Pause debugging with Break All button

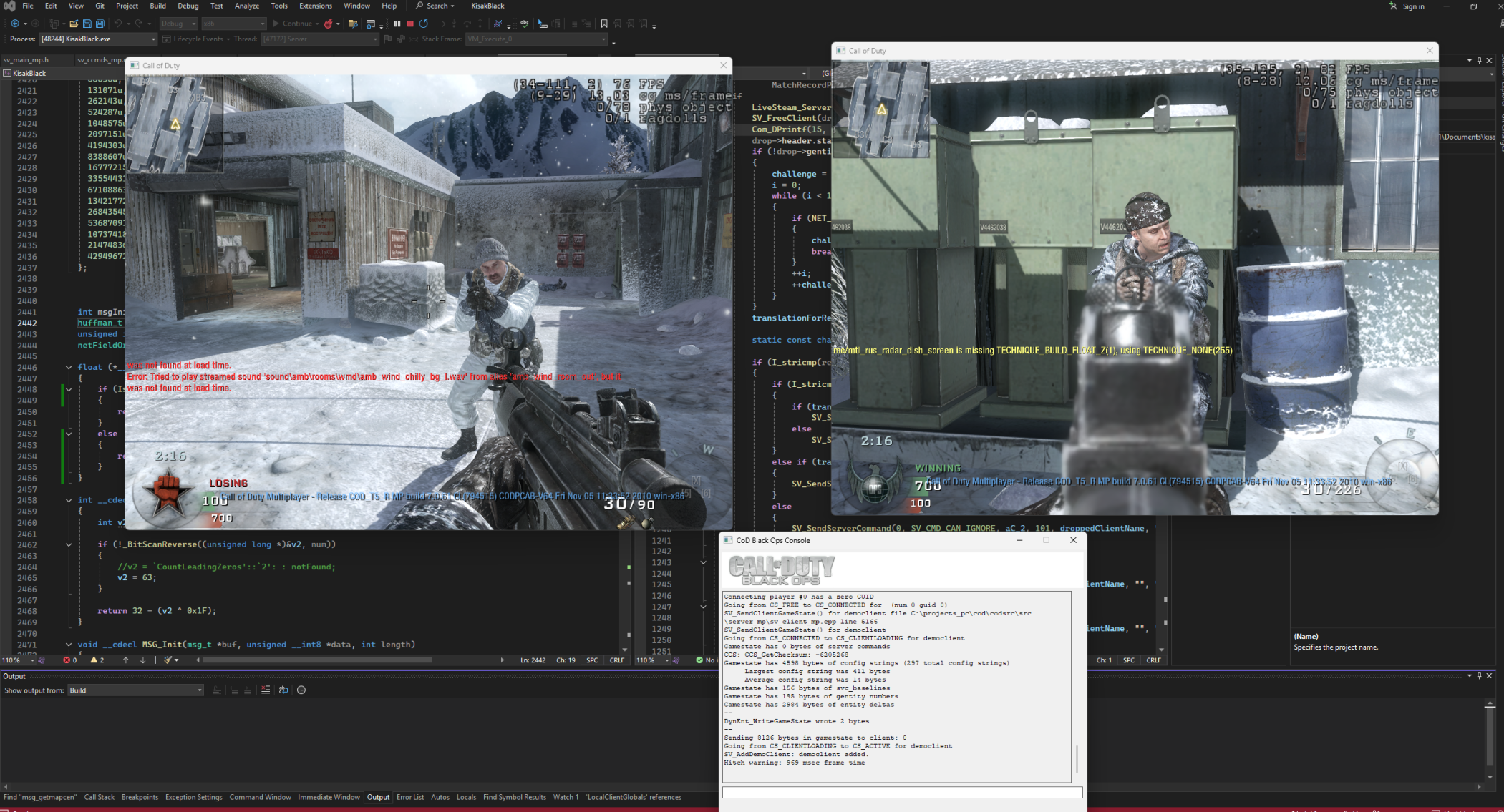tap(397, 24)
